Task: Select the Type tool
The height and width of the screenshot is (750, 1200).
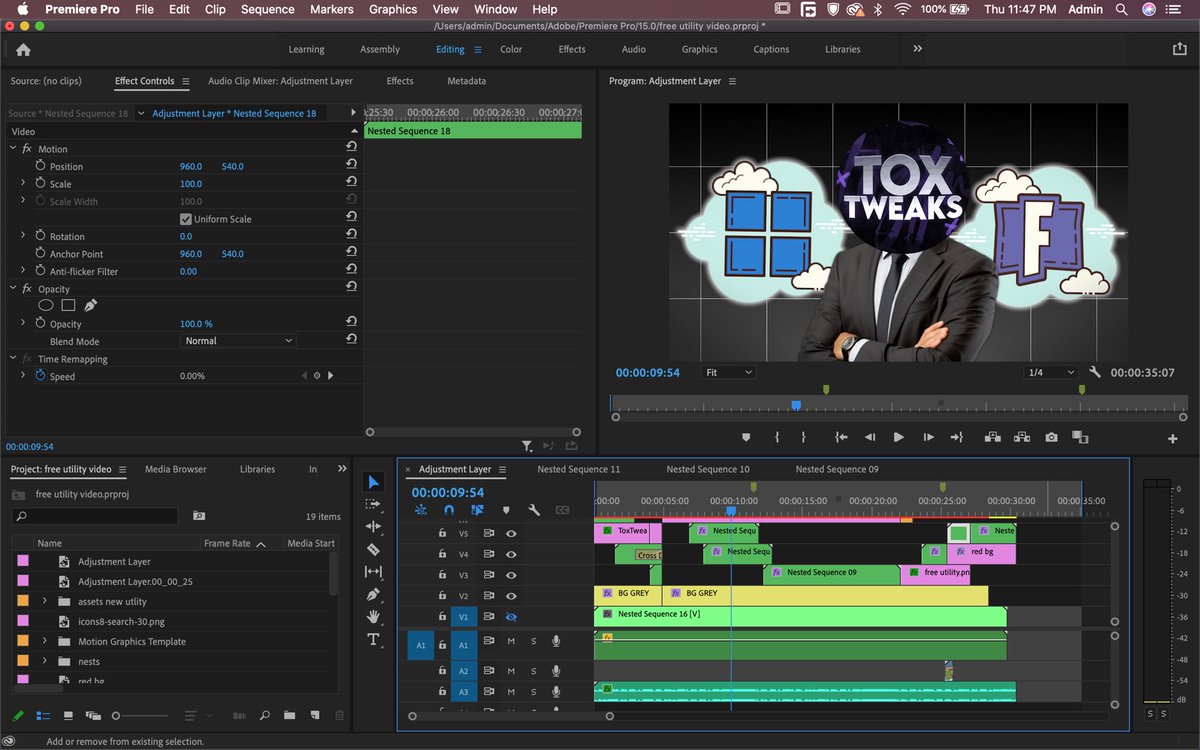Action: (373, 639)
